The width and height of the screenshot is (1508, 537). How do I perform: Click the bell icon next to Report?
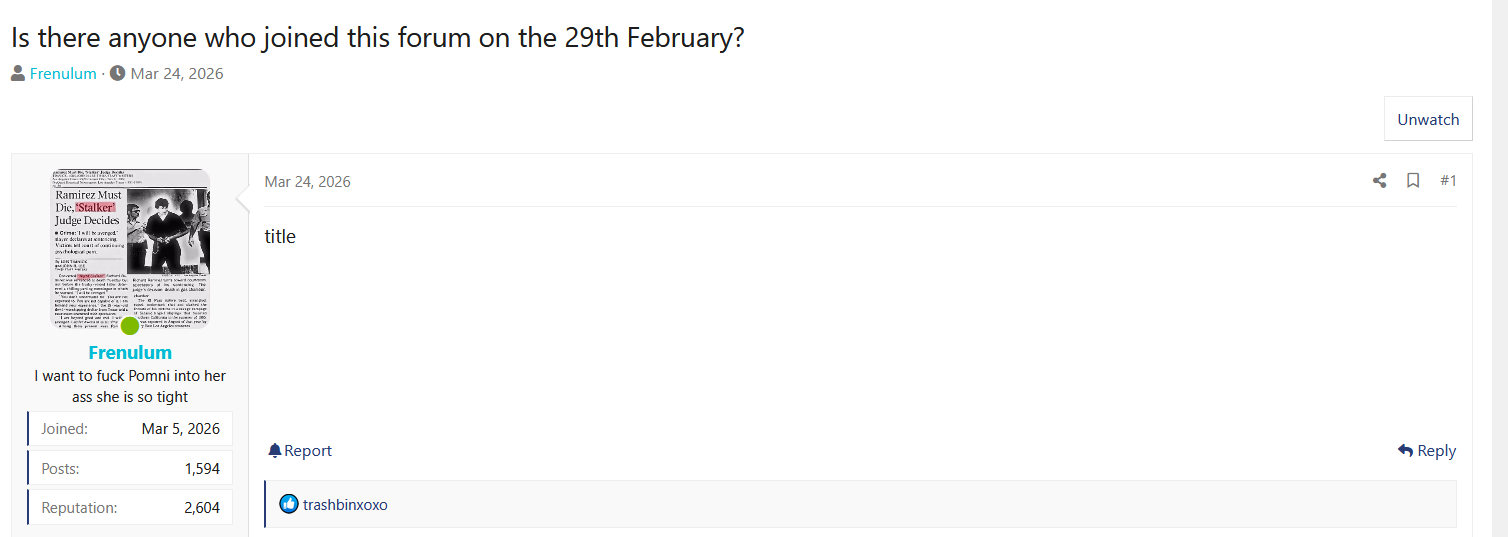click(x=275, y=451)
